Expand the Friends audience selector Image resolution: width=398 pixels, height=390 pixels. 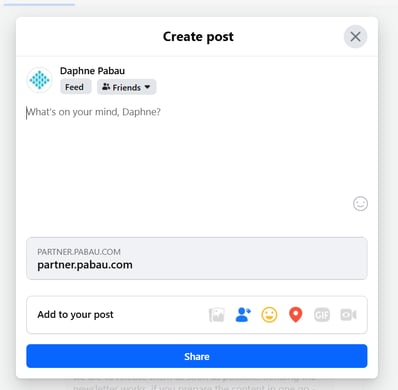(x=127, y=87)
